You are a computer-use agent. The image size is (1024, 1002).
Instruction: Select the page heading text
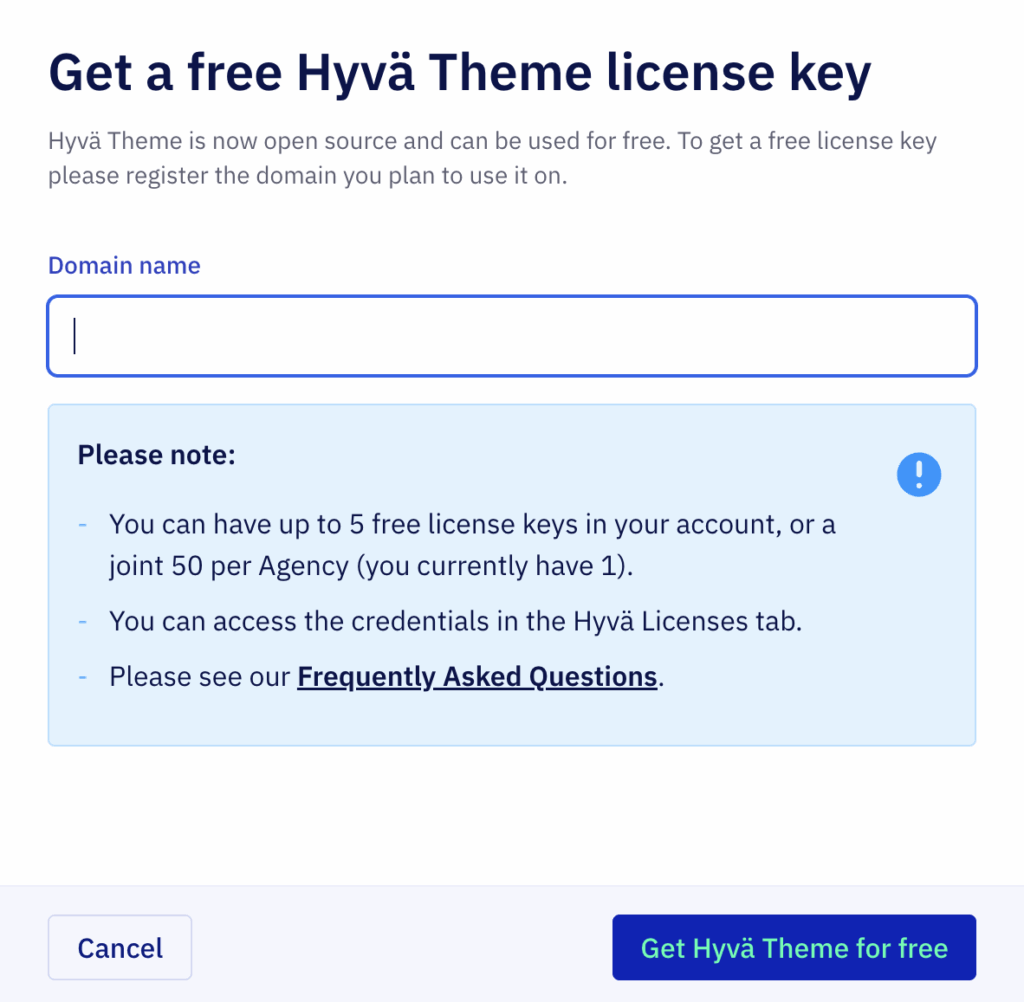point(459,71)
